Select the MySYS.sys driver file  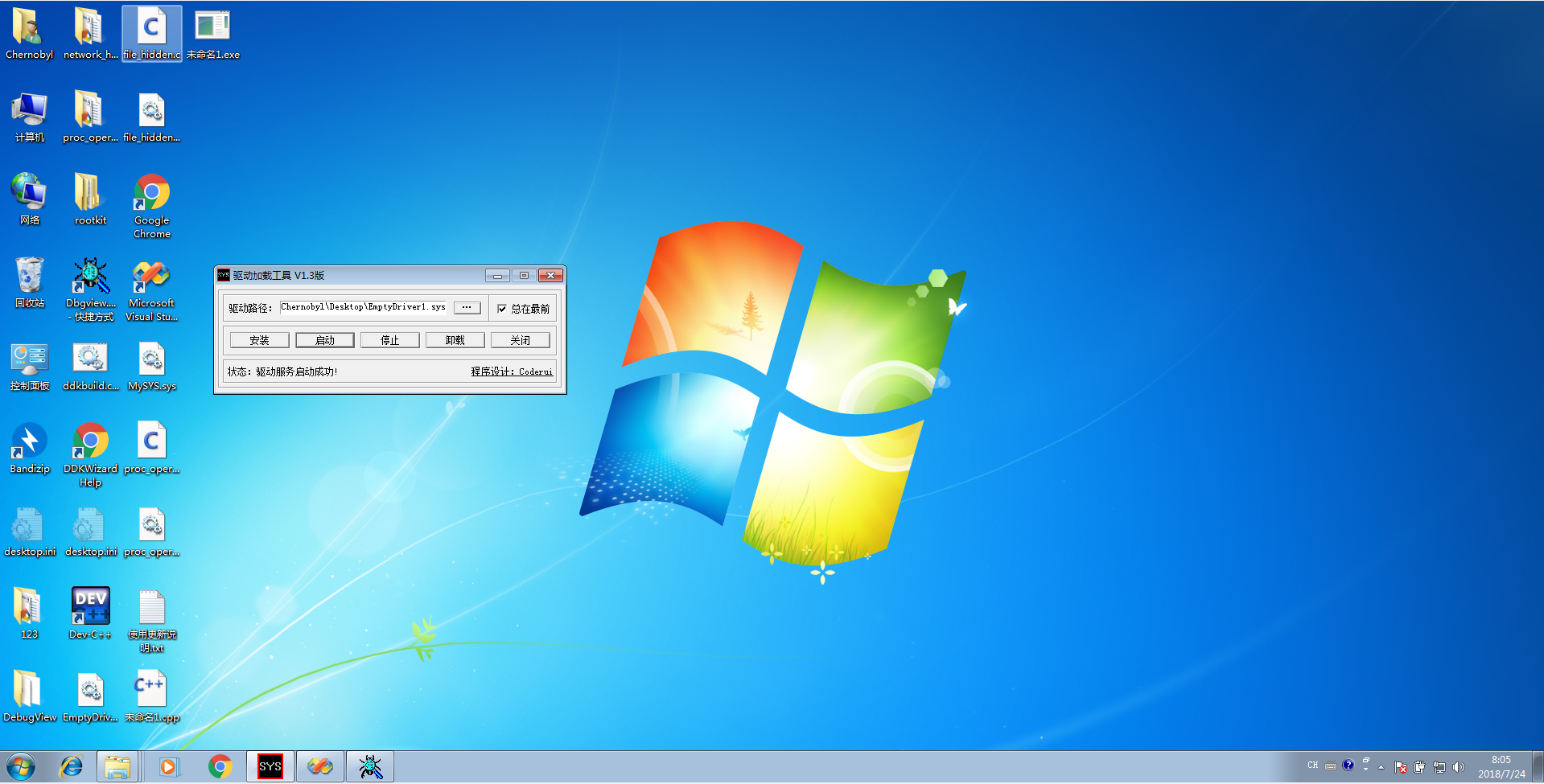pos(151,366)
